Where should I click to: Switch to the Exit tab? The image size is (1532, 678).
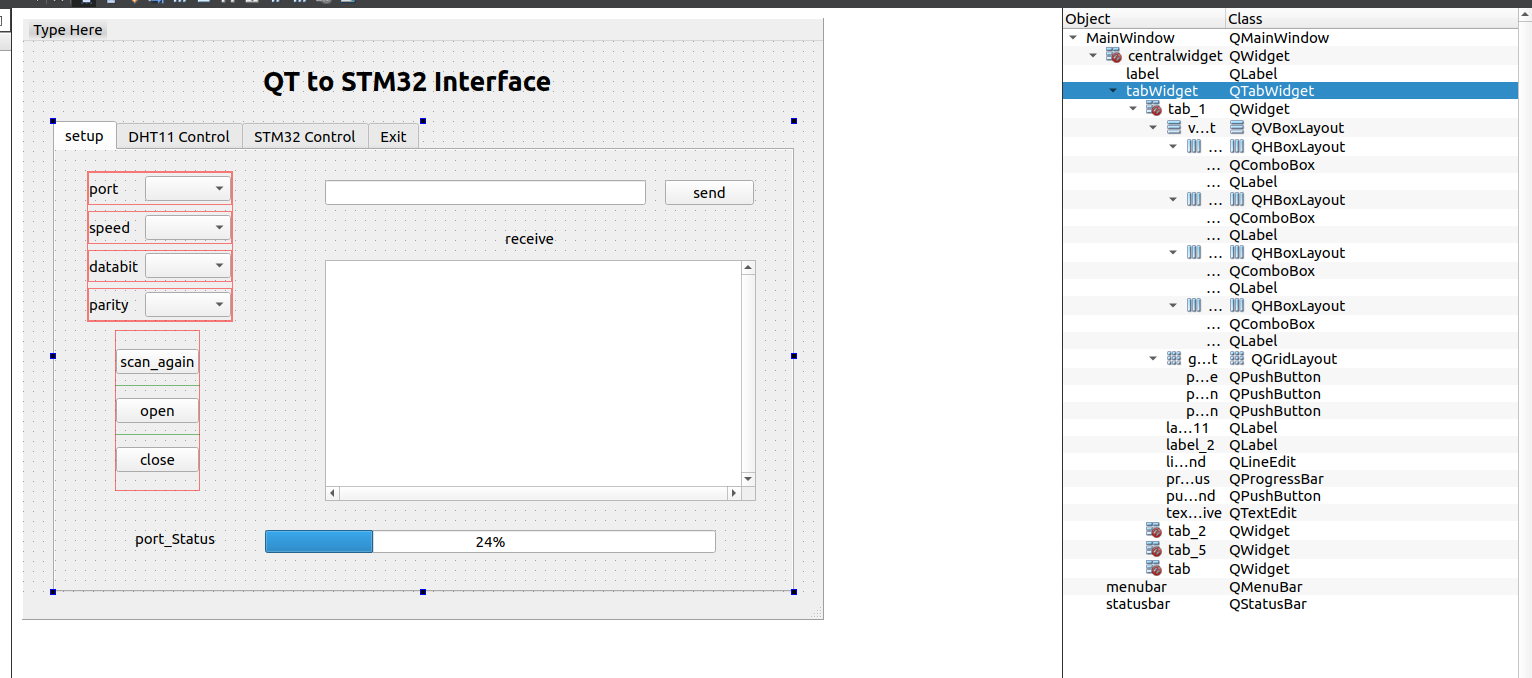click(x=393, y=136)
